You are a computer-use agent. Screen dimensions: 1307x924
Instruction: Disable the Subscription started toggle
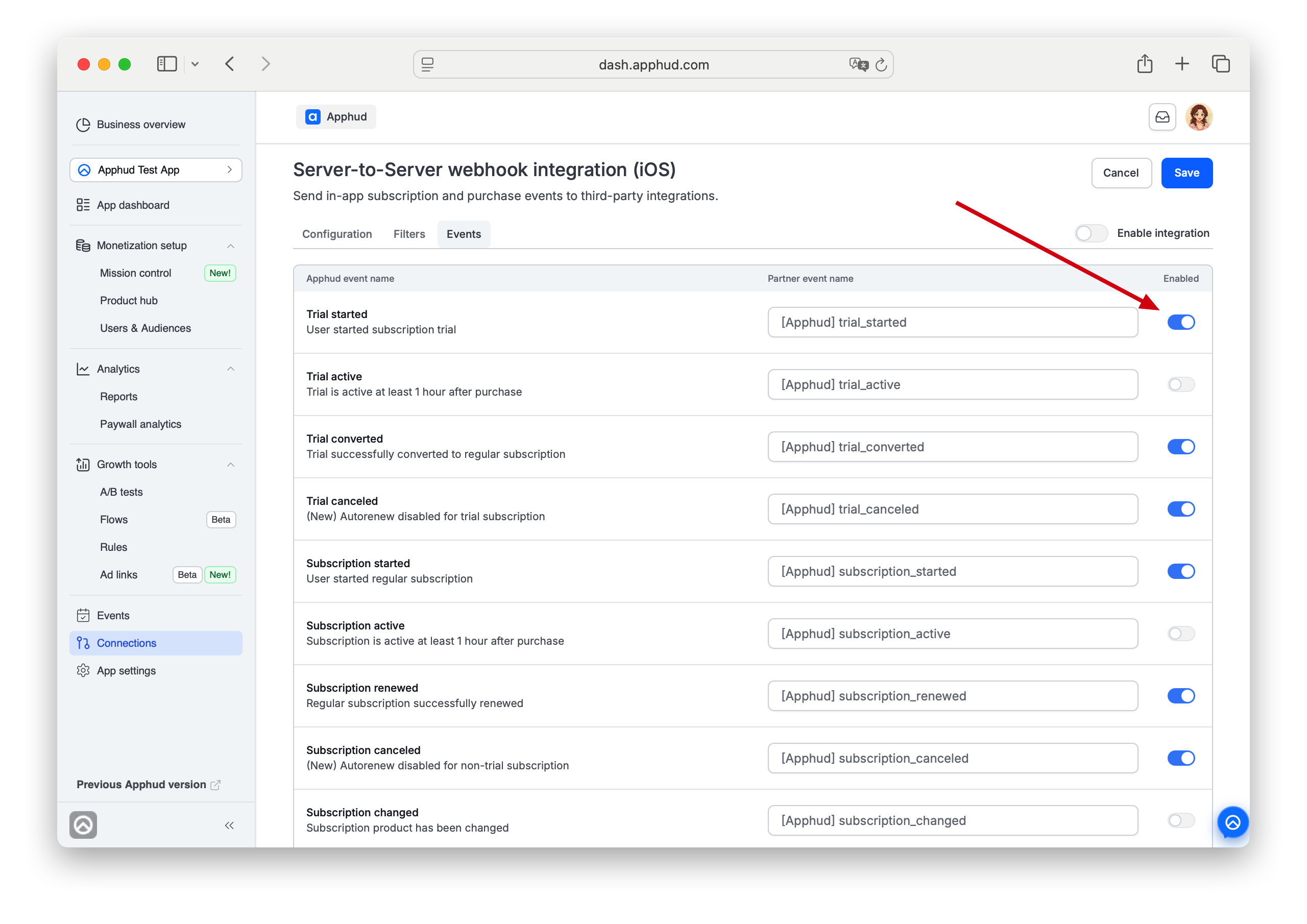tap(1180, 572)
